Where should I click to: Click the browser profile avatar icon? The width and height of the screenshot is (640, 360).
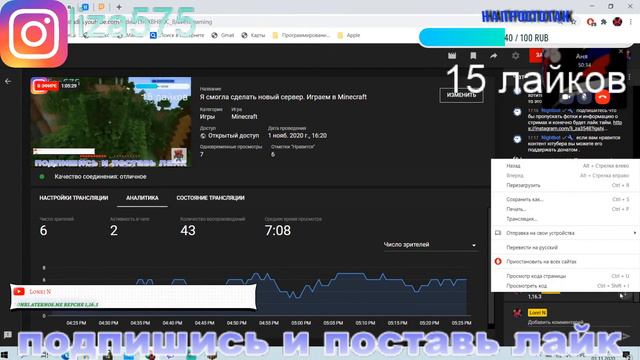click(x=618, y=22)
